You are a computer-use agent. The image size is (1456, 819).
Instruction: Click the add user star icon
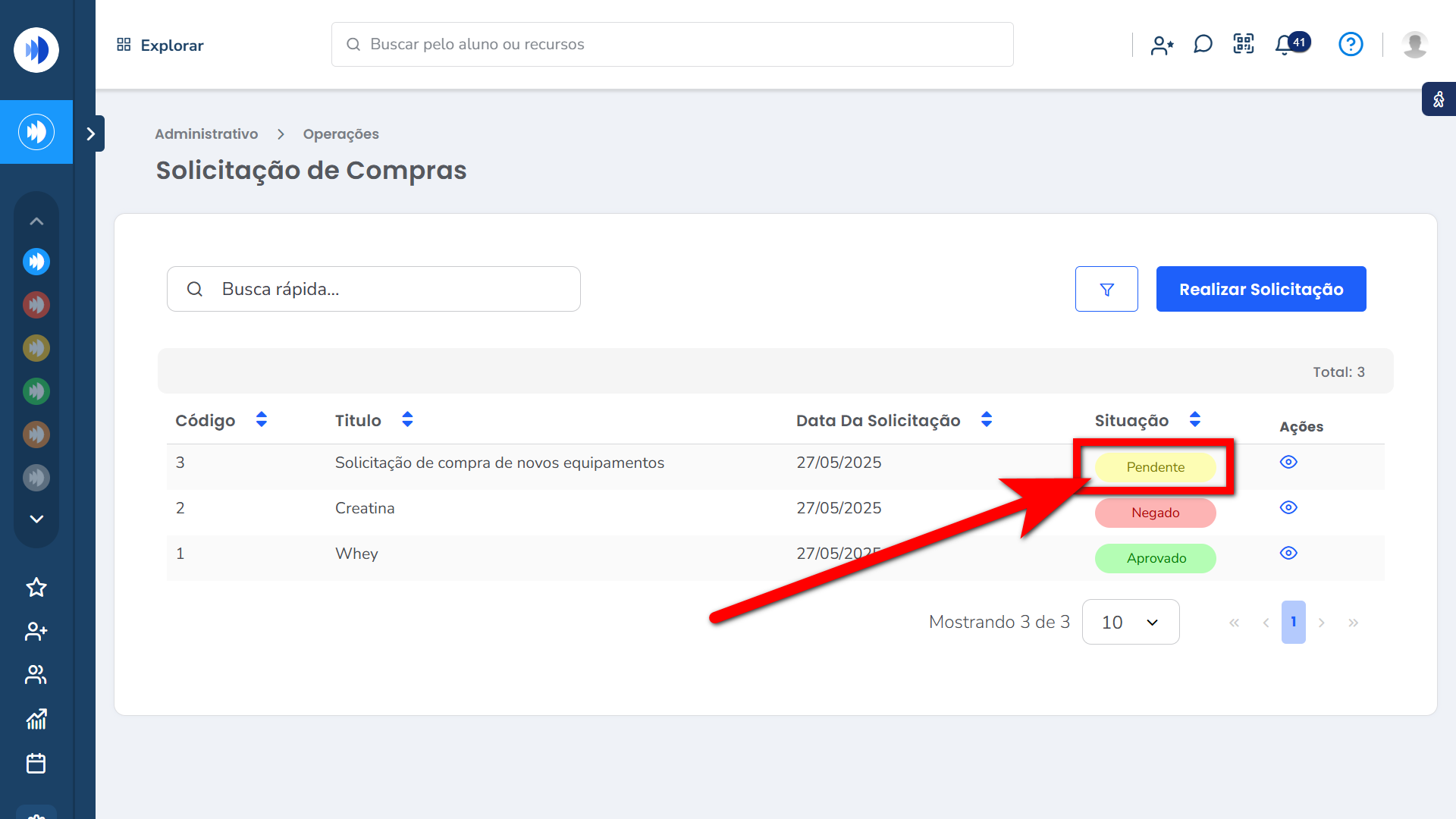[1162, 45]
